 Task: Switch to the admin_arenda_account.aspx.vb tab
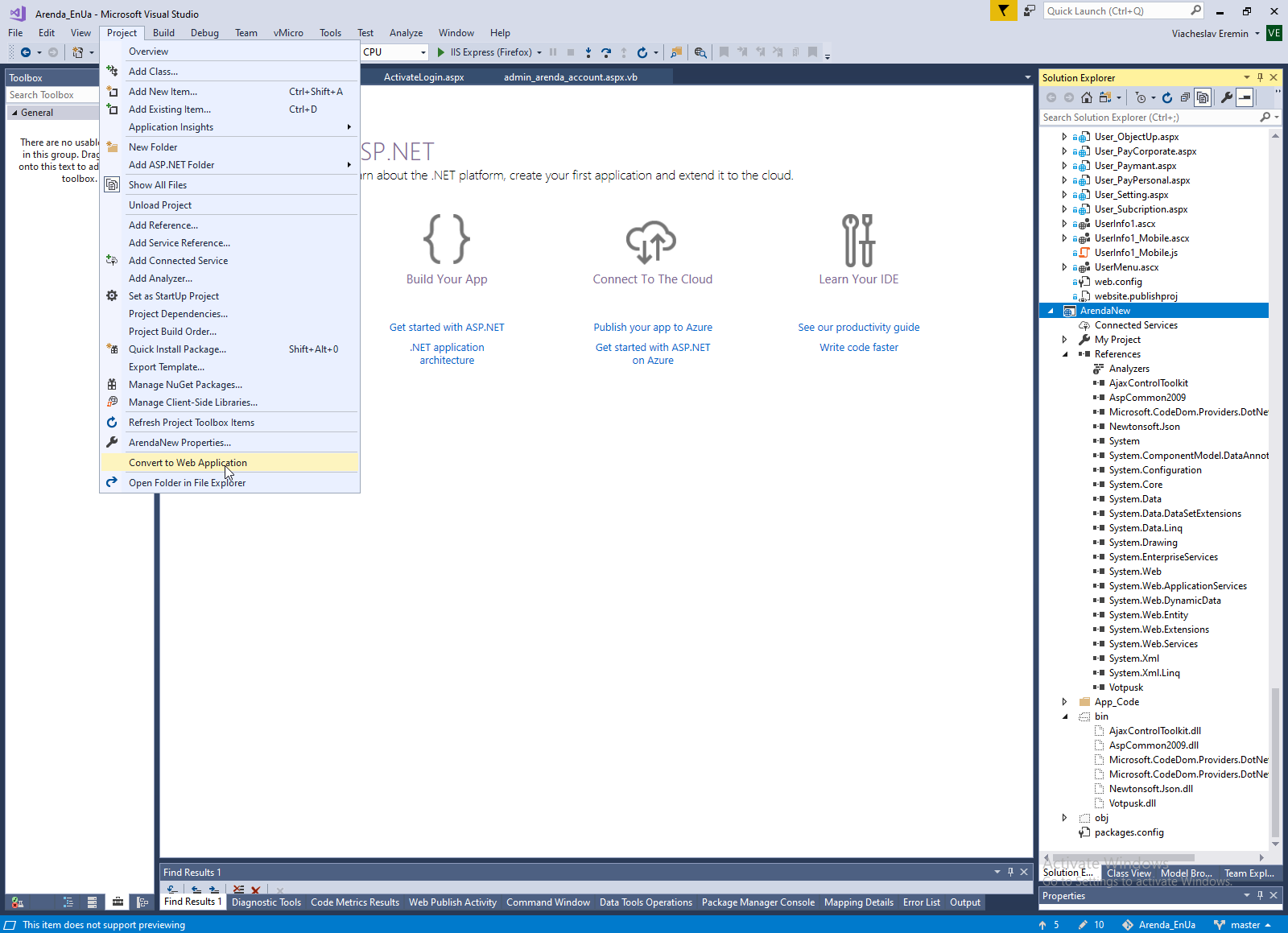[x=571, y=77]
